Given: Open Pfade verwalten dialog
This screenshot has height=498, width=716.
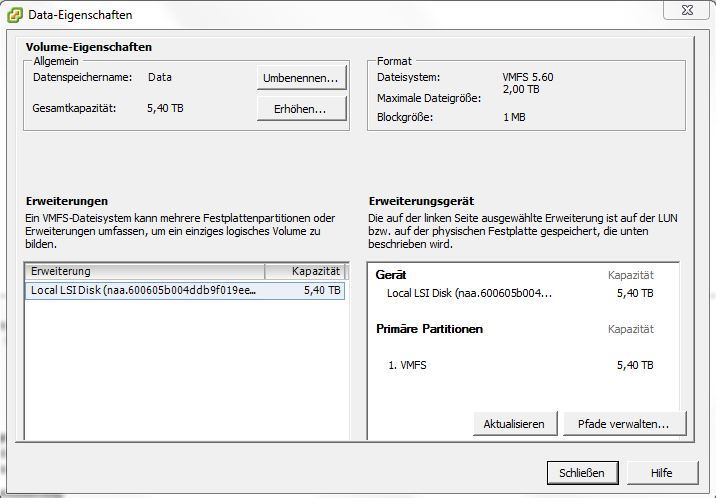Looking at the screenshot, I should point(624,424).
